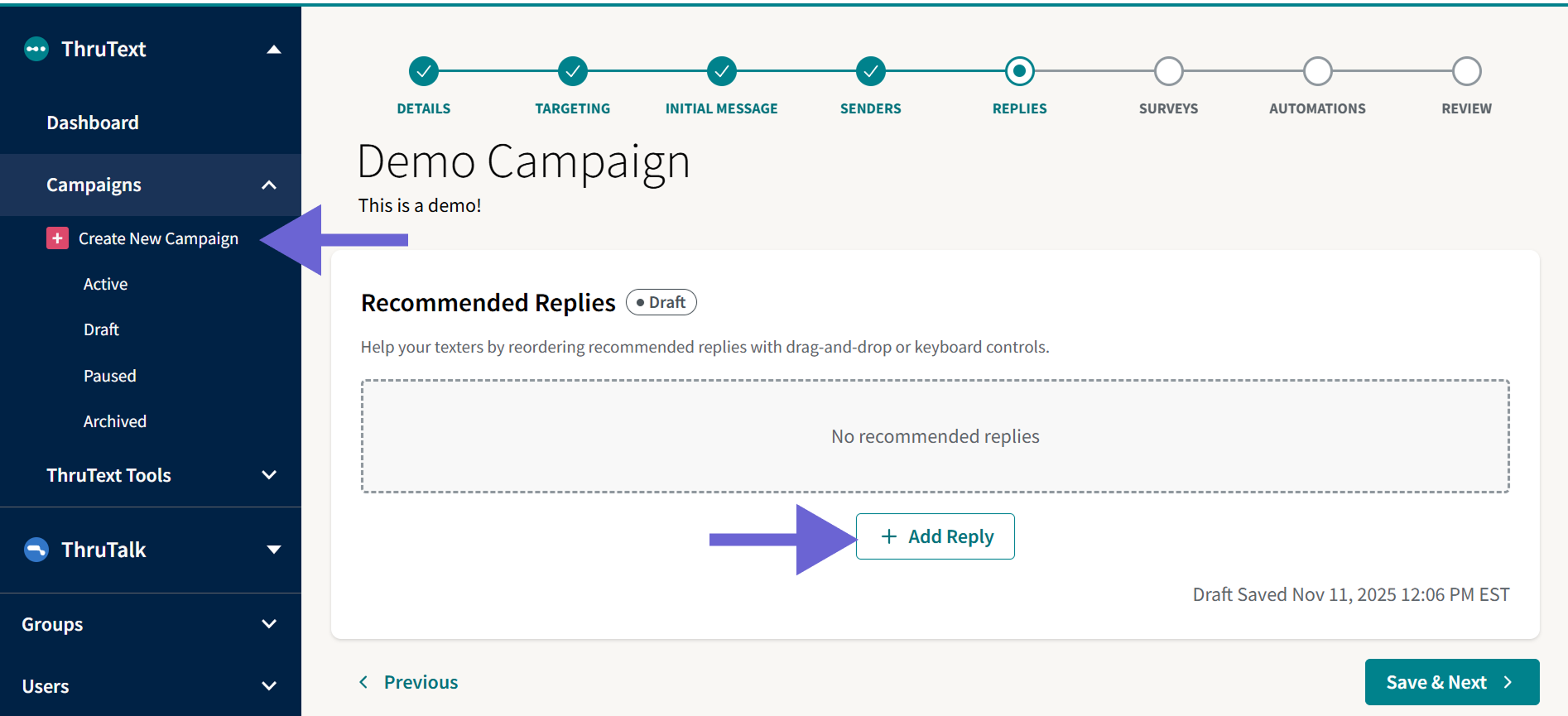Click the Senders checkmark icon

point(870,71)
